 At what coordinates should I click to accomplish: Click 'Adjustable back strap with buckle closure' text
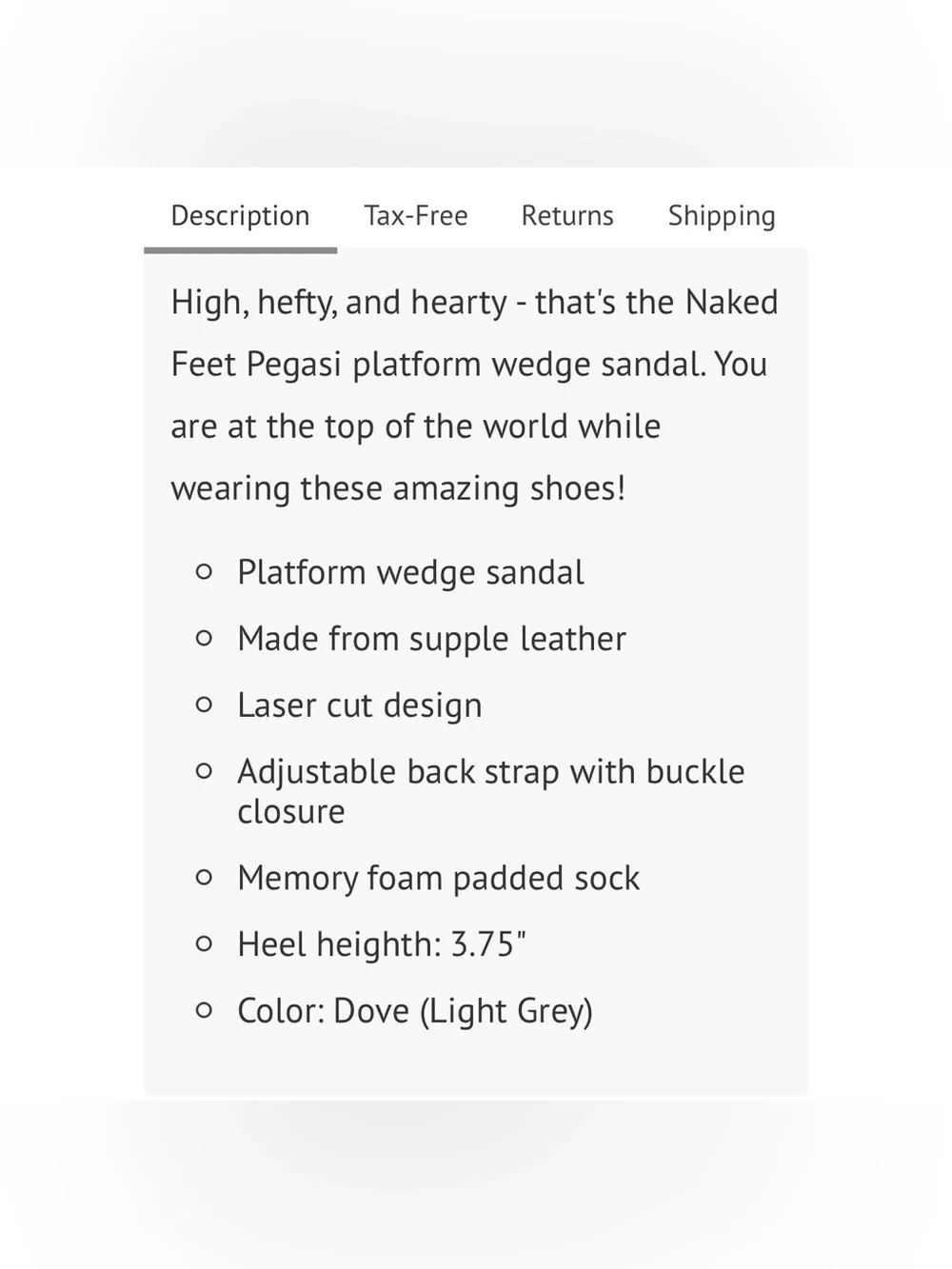[x=490, y=791]
